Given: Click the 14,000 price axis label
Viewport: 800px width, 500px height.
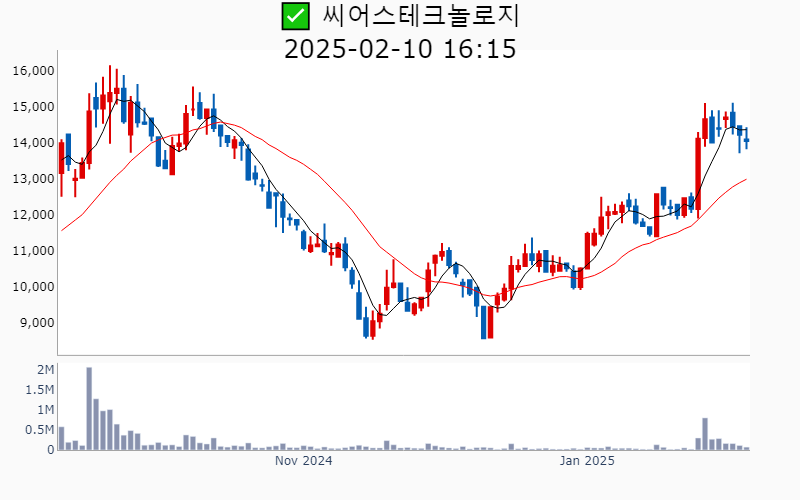Looking at the screenshot, I should pyautogui.click(x=34, y=143).
